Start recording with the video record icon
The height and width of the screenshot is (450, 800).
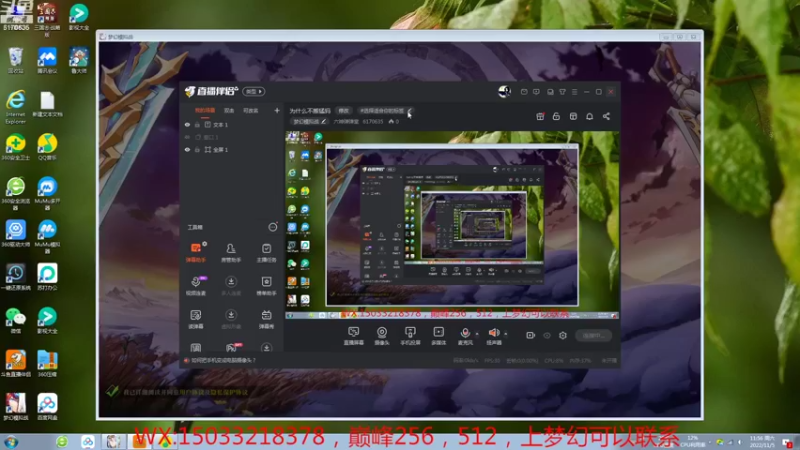click(x=531, y=335)
